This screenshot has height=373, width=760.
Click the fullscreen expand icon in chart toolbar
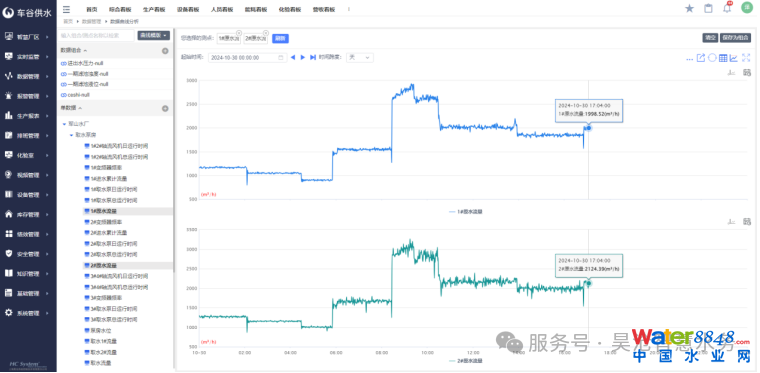click(x=746, y=58)
